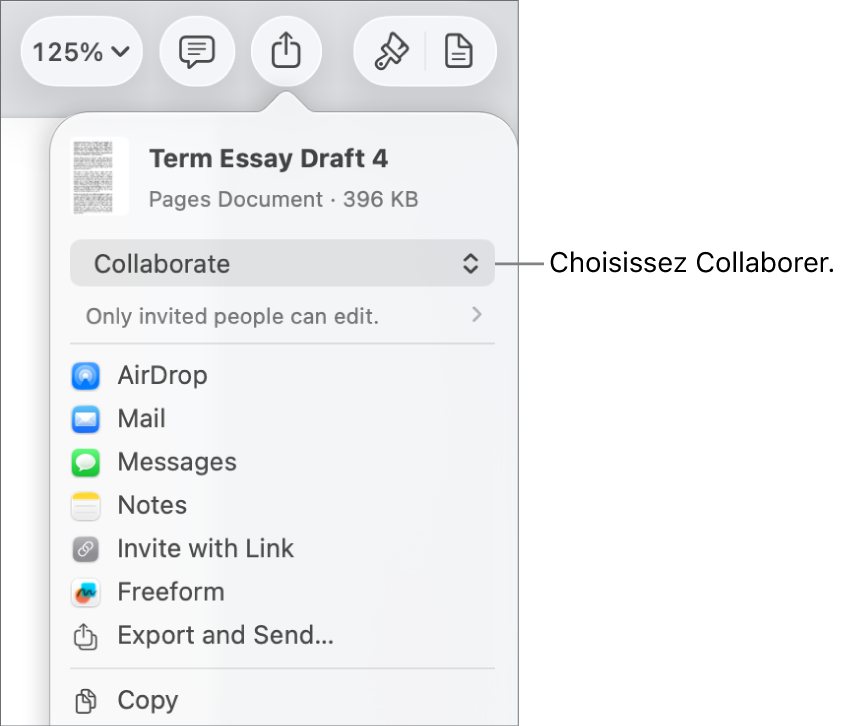Open the 125% zoom dropdown
This screenshot has width=846, height=726.
(81, 51)
